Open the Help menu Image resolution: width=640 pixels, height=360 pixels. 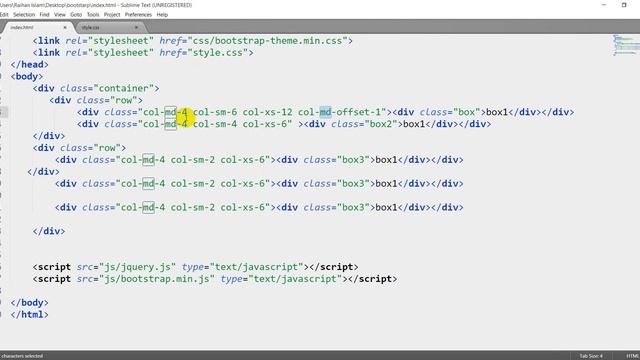(x=162, y=15)
